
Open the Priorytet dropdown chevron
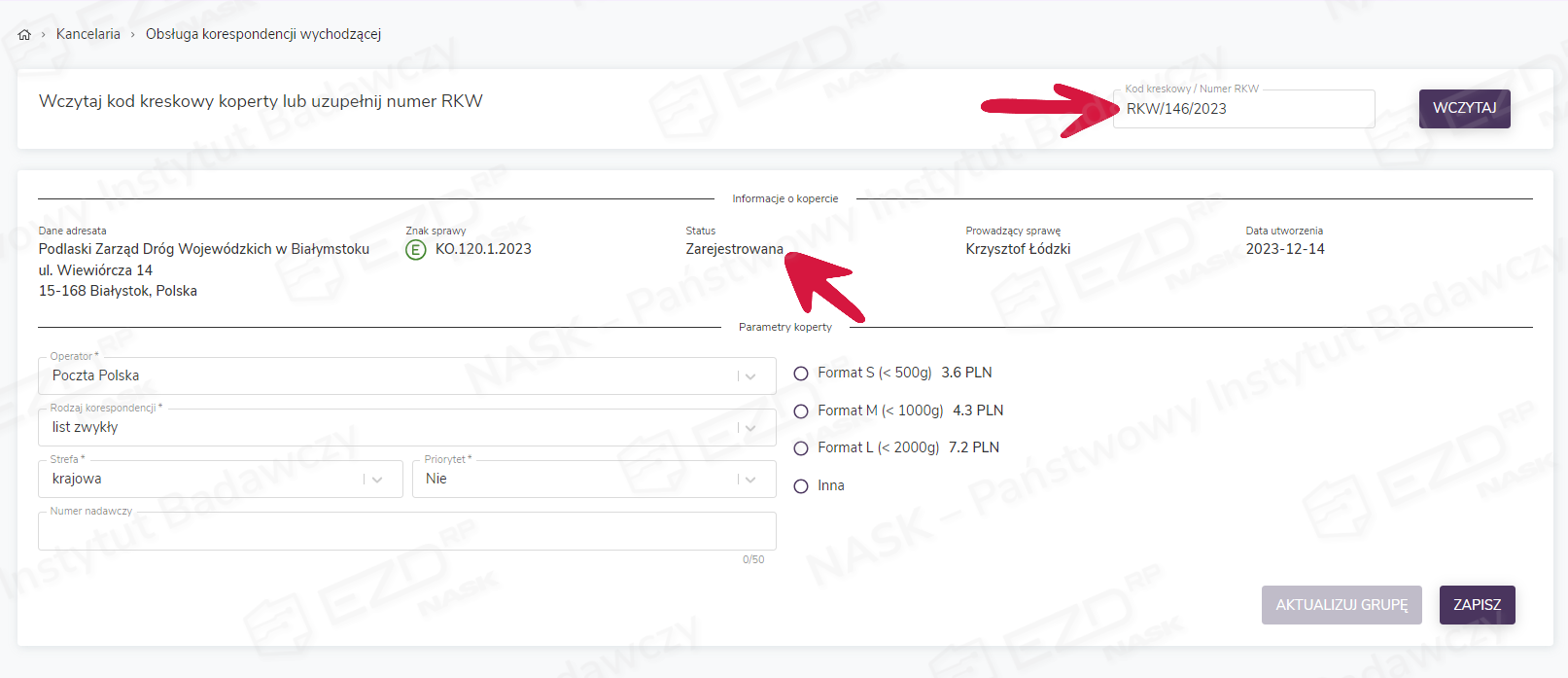click(750, 480)
